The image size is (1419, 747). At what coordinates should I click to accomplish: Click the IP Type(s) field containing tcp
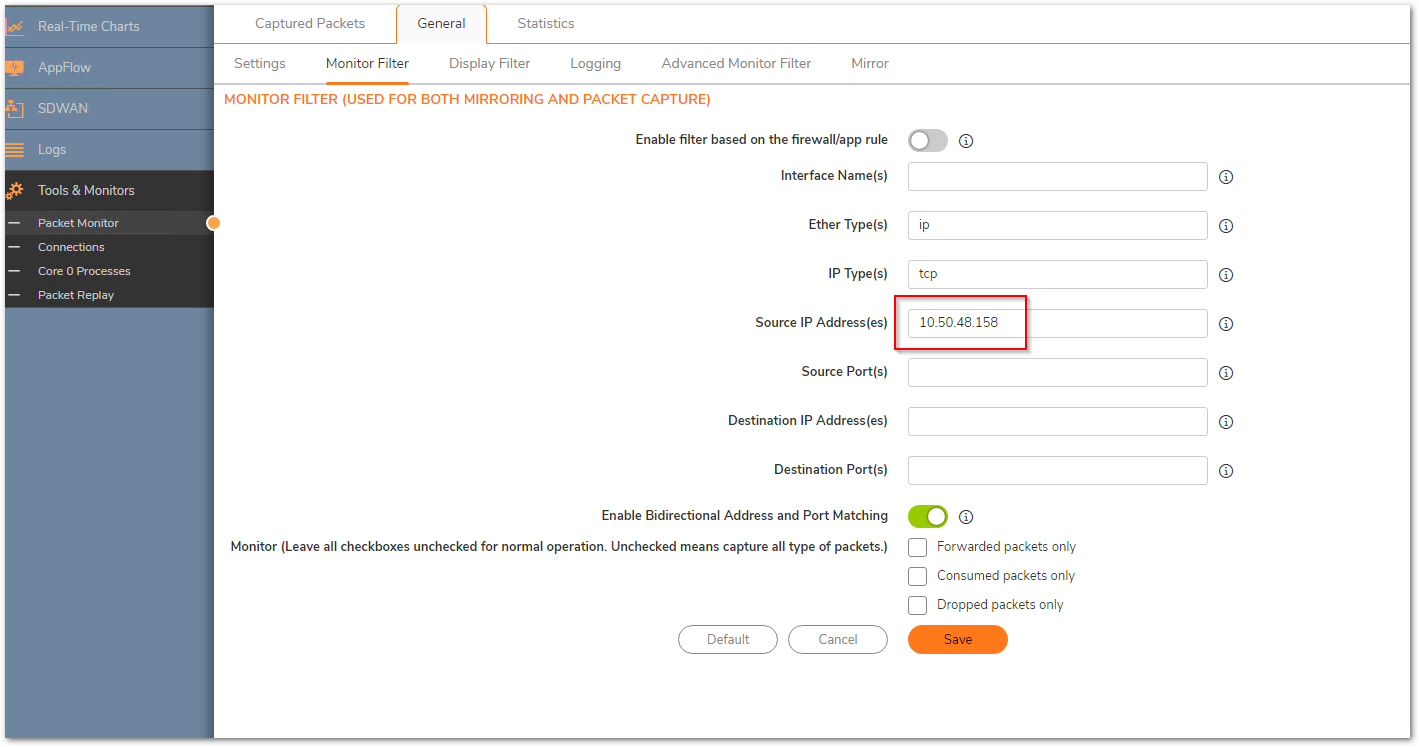[x=1058, y=274]
